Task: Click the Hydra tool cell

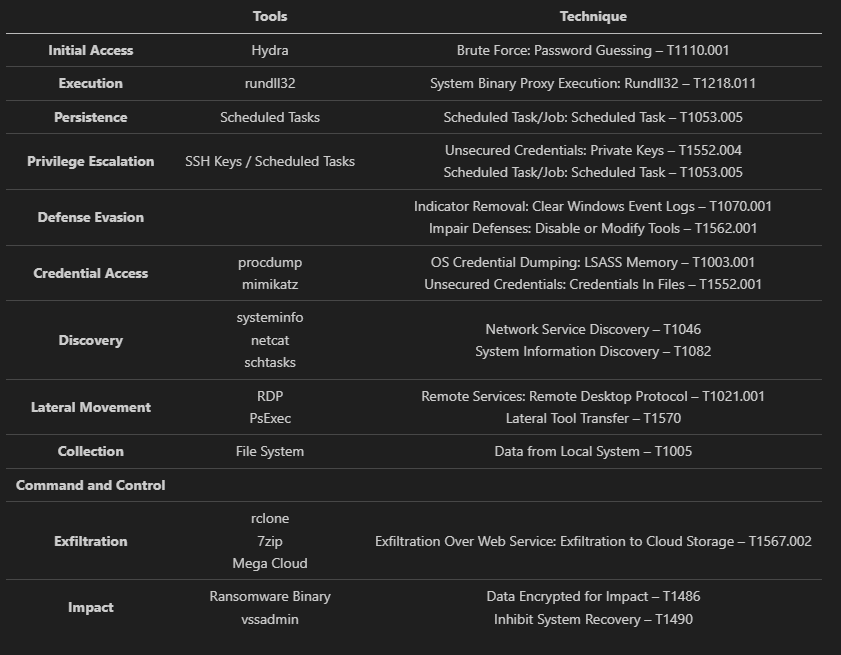Action: [x=270, y=50]
